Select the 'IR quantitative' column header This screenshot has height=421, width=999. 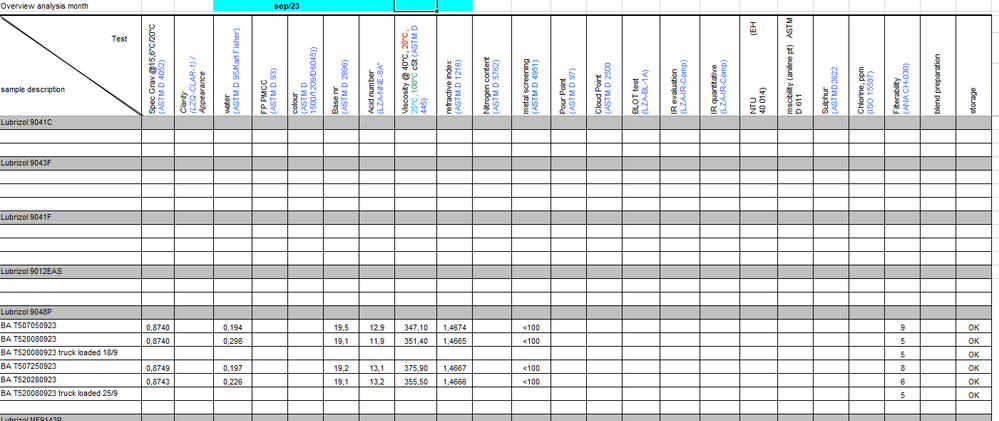tap(719, 66)
